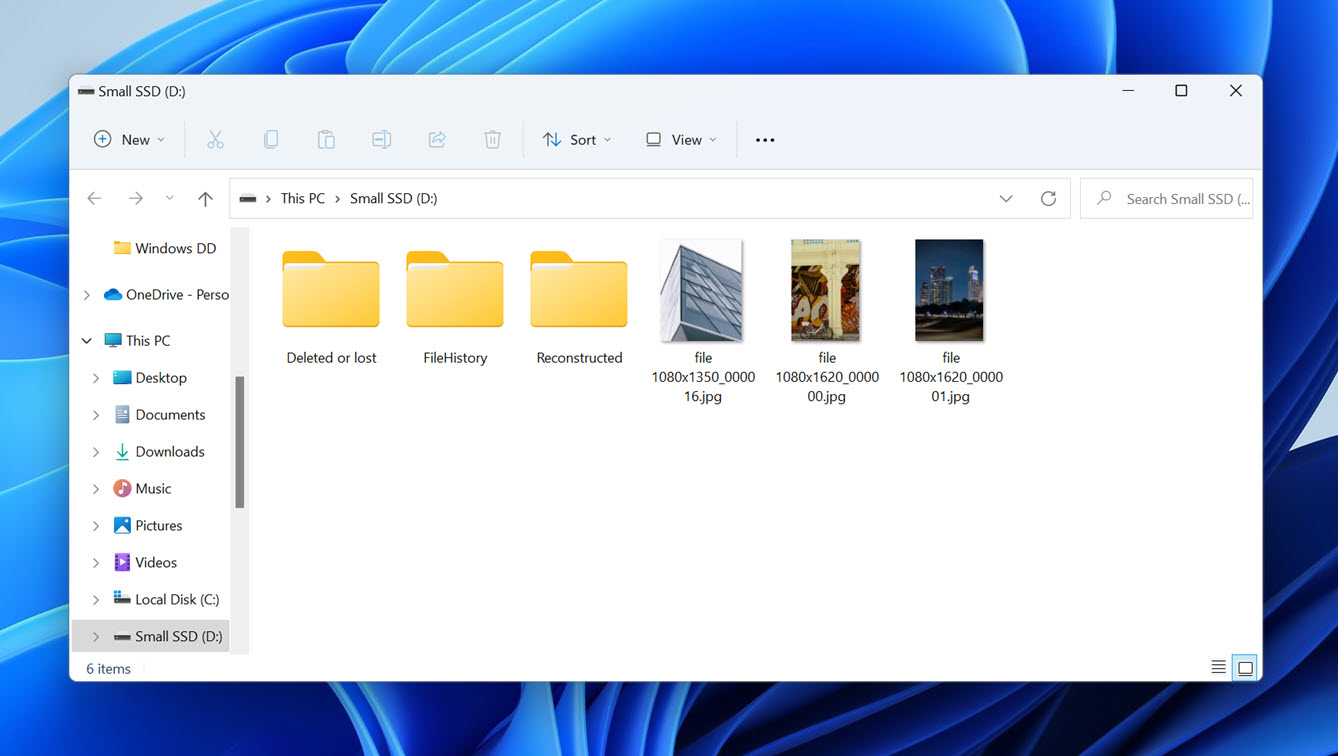
Task: Refresh the Small SSD folder view
Action: click(x=1048, y=199)
